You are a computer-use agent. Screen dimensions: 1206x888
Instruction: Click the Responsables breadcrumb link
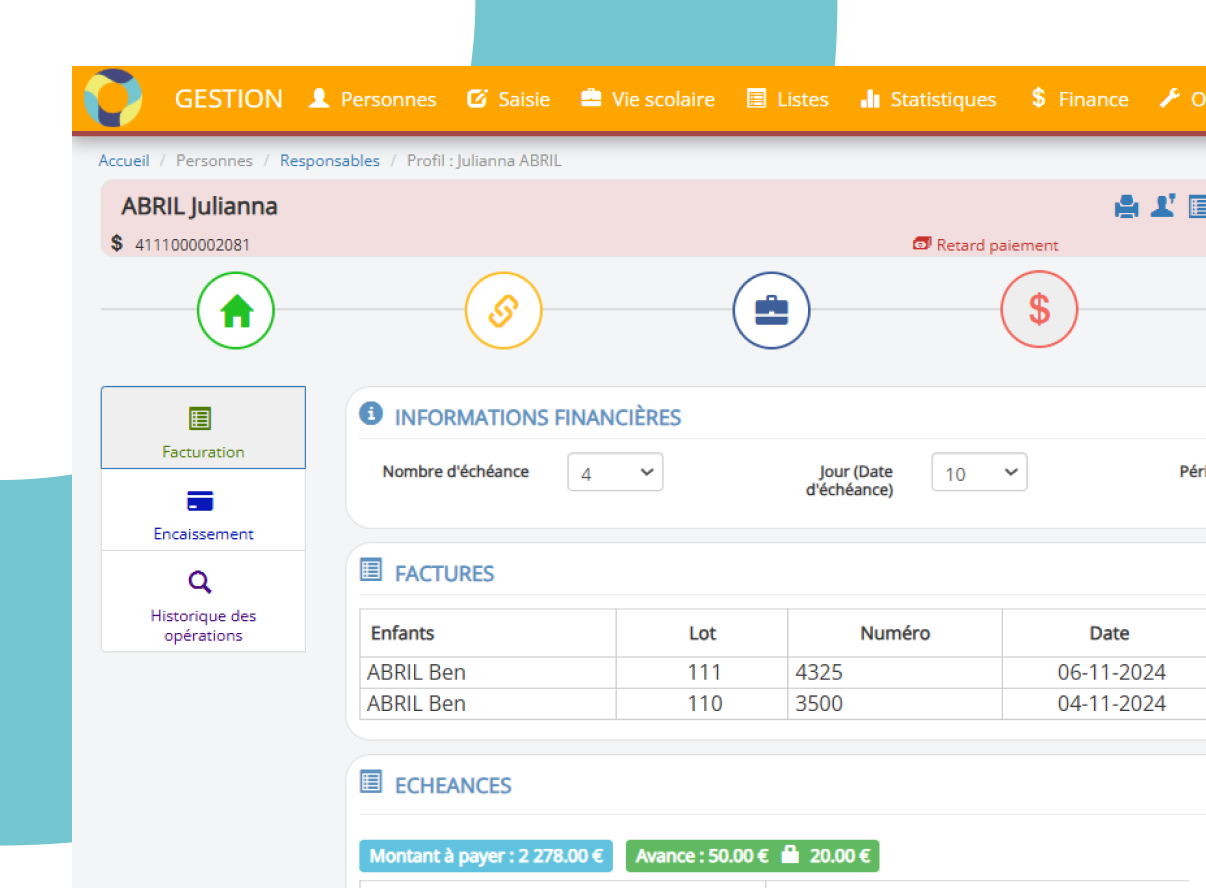pyautogui.click(x=329, y=160)
